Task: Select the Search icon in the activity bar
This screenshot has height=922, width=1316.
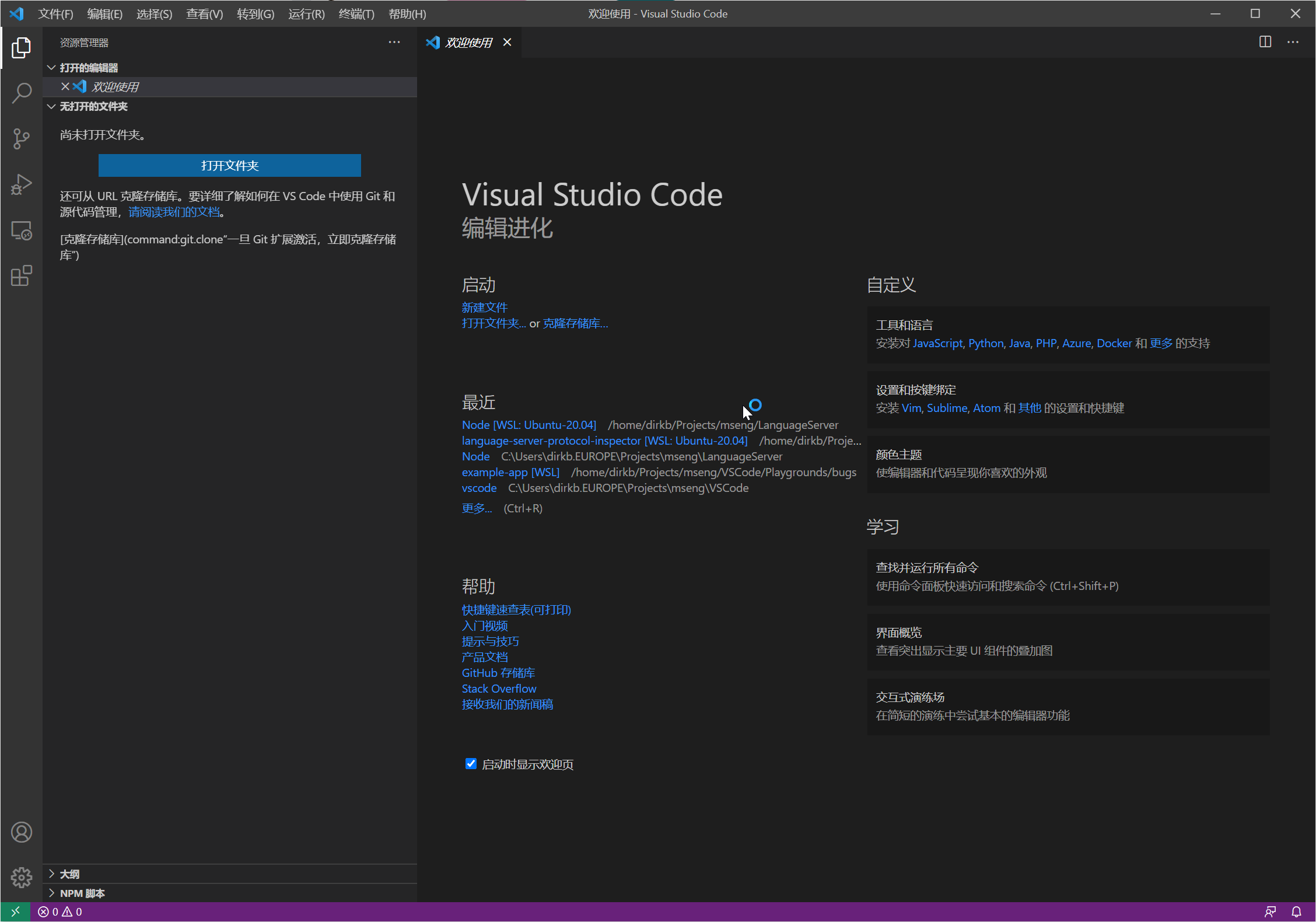Action: coord(22,93)
